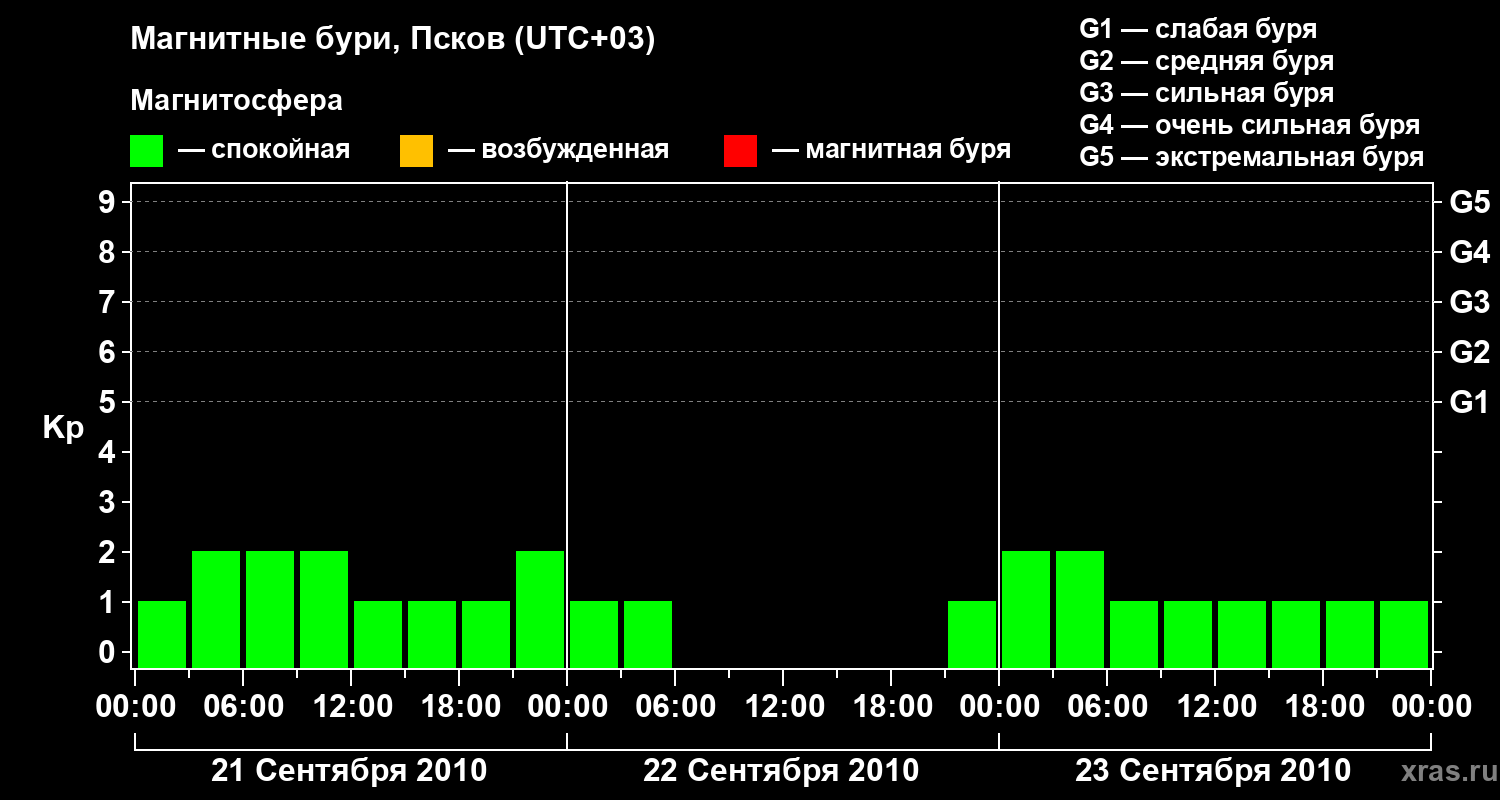Click the xras.ru watermark link
1500x800 pixels.
[x=1444, y=771]
